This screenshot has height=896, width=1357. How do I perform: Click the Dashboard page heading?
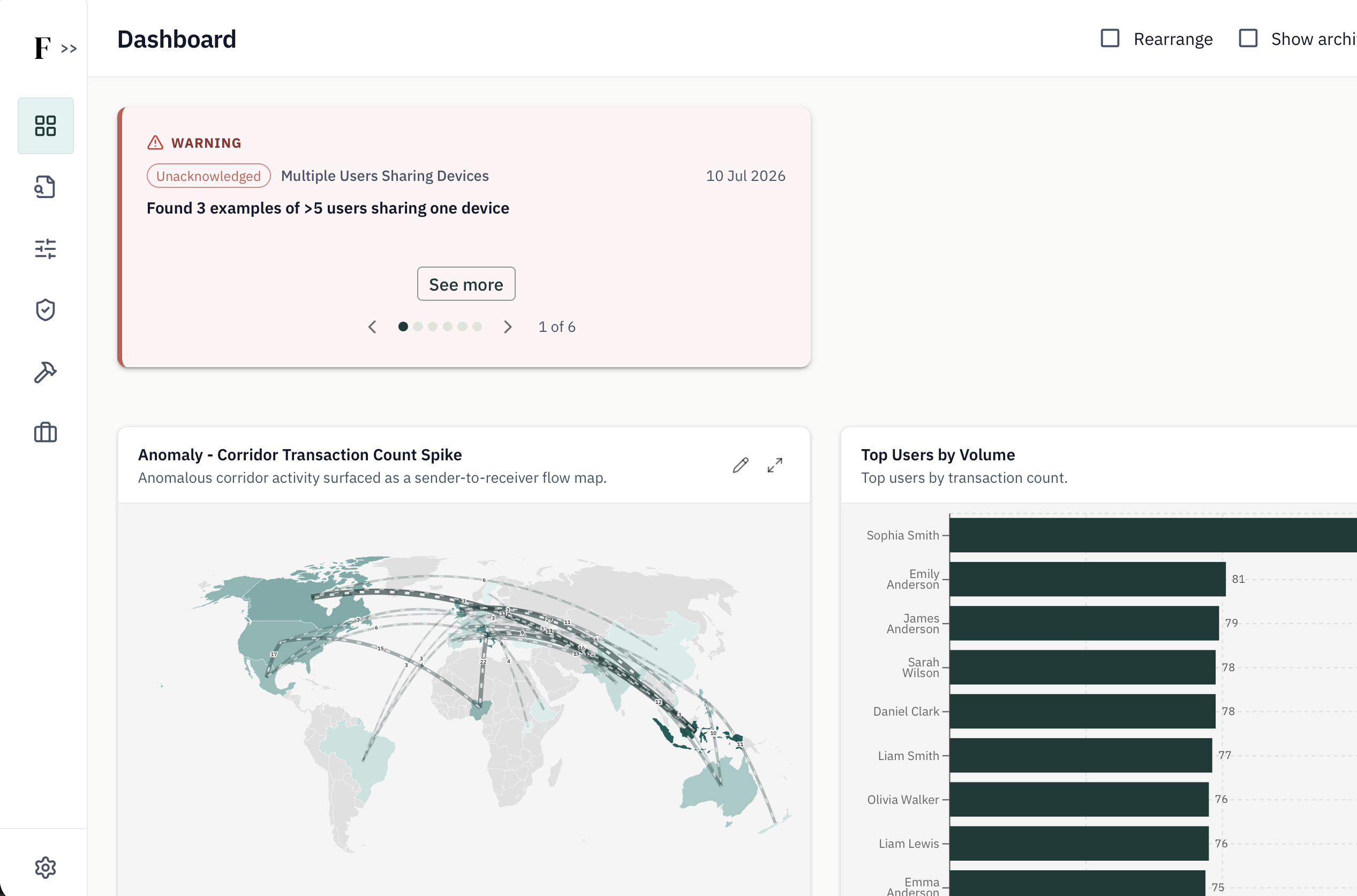pyautogui.click(x=177, y=40)
